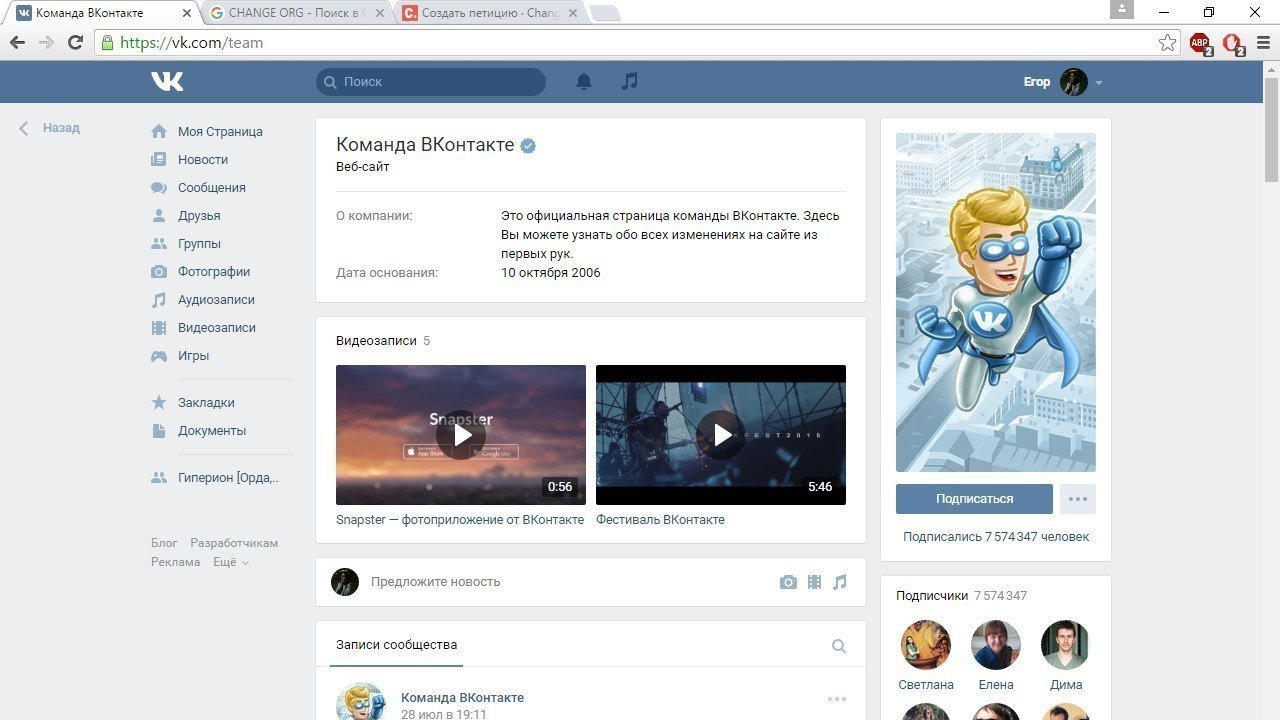This screenshot has height=720, width=1280.
Task: Expand the Ещё footer menu
Action: (231, 562)
